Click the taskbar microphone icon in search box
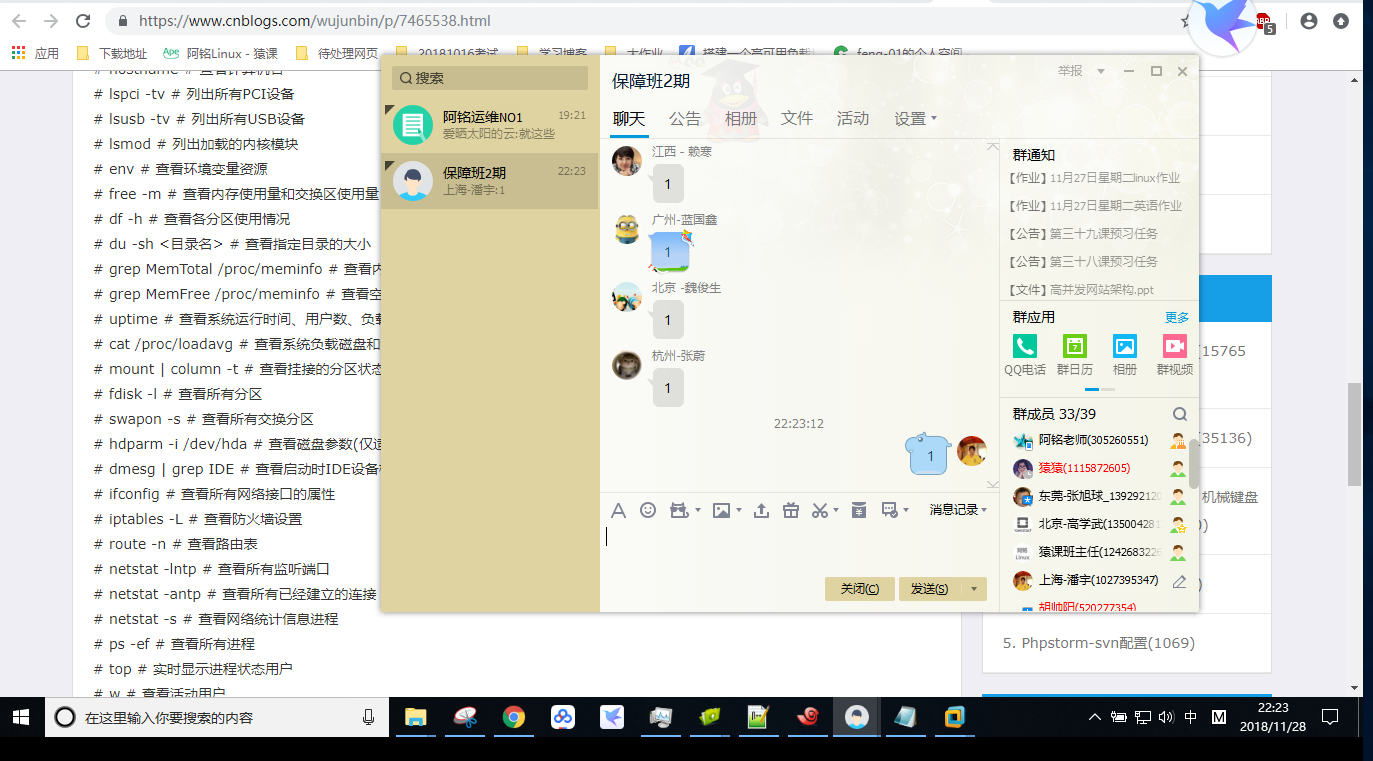 tap(369, 717)
